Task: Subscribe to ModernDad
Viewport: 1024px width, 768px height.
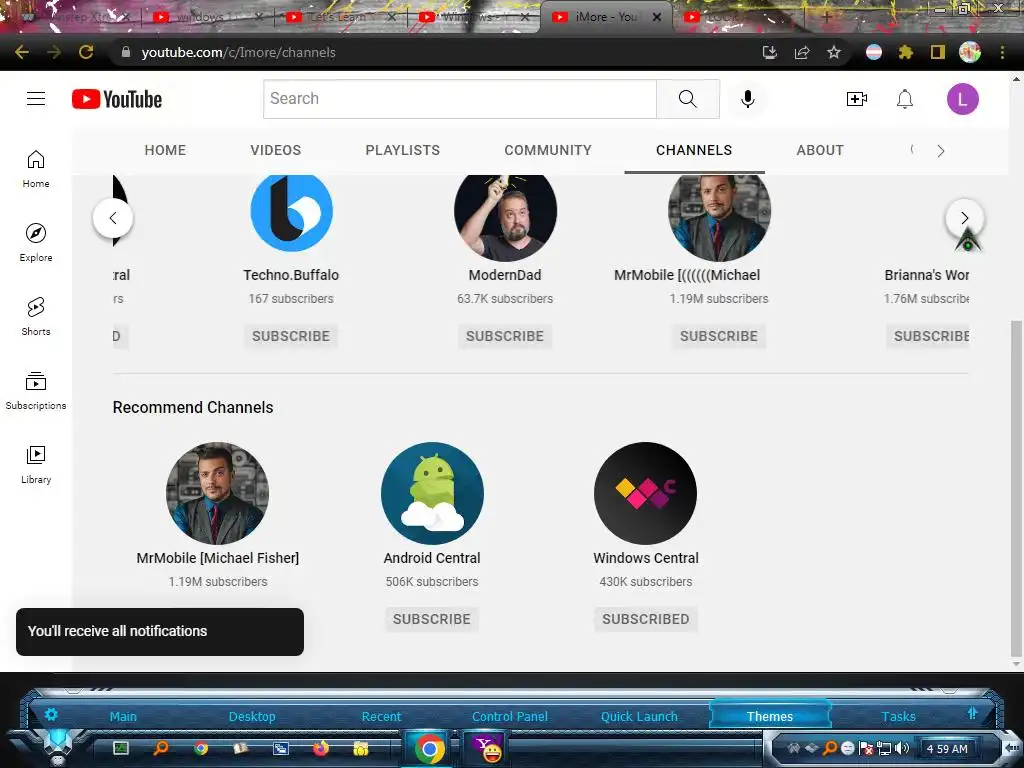Action: click(x=505, y=336)
